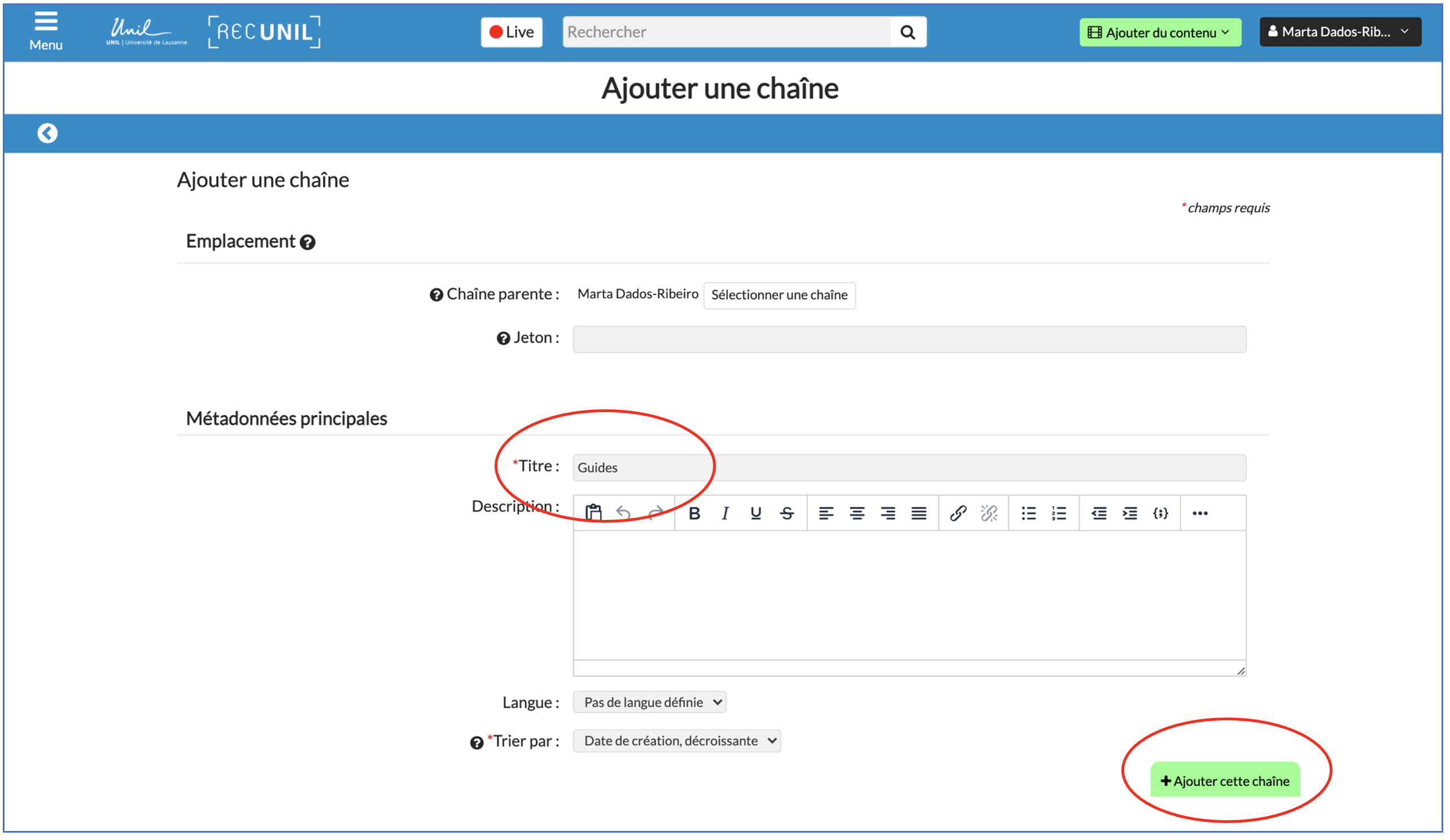This screenshot has width=1450, height=840.
Task: Insert a link with the chain icon
Action: click(958, 513)
